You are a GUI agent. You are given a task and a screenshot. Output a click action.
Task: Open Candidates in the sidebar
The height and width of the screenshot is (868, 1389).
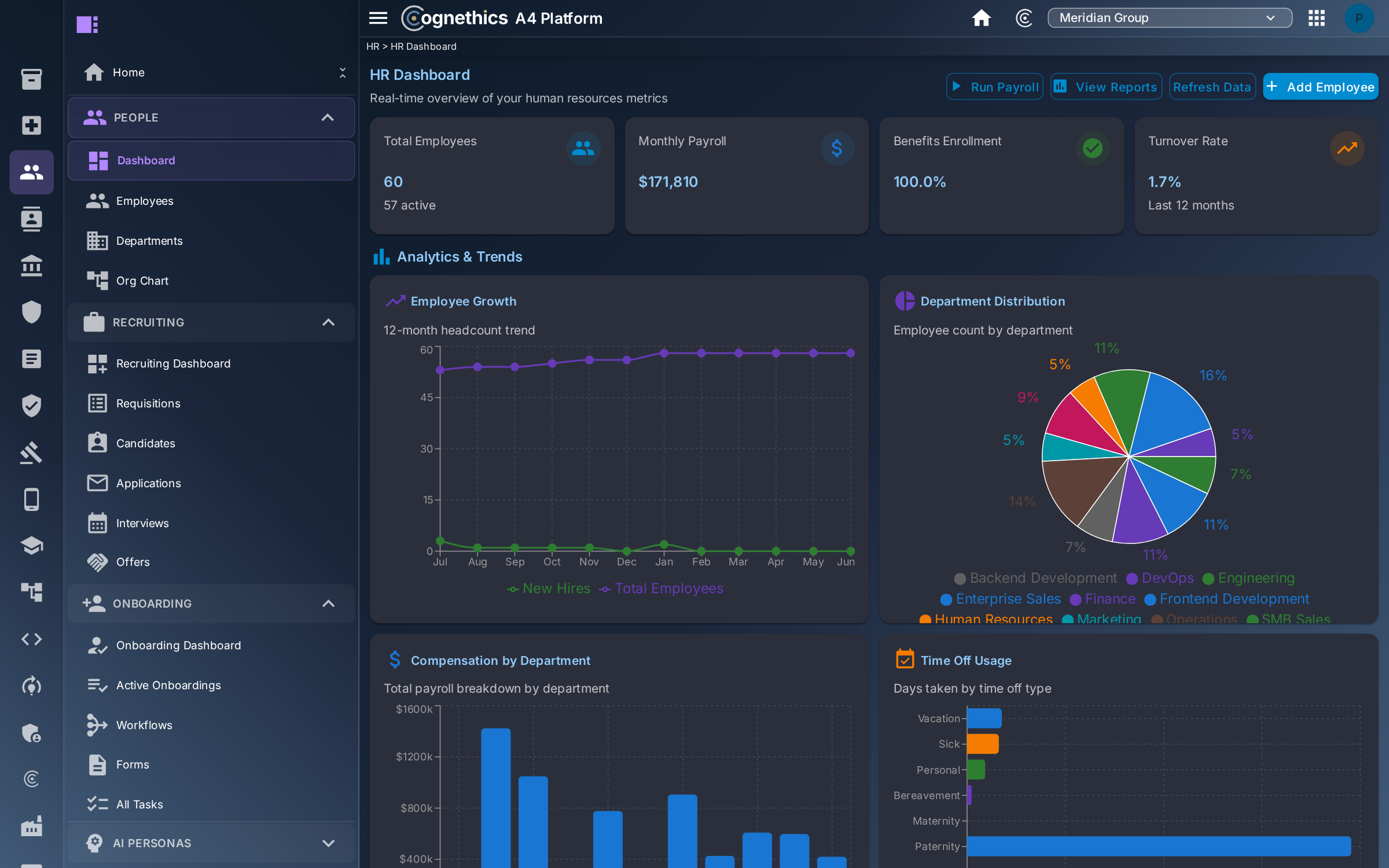tap(211, 443)
